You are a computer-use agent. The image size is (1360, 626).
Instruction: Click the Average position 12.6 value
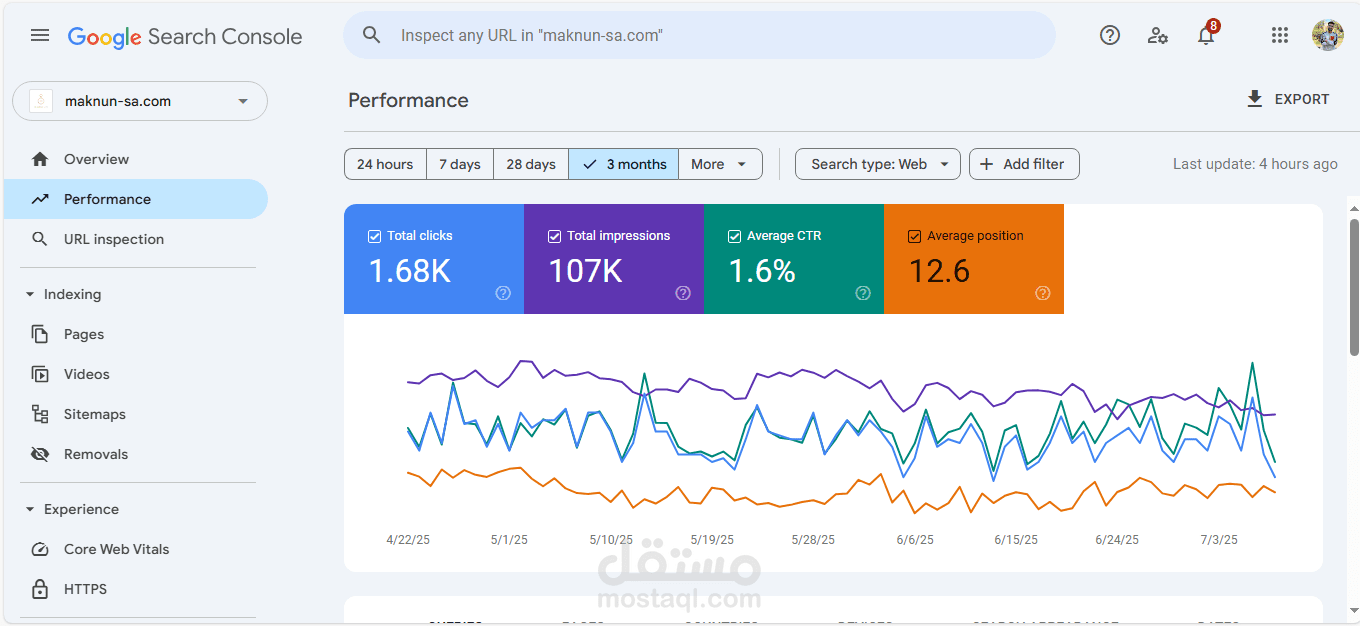coord(939,270)
